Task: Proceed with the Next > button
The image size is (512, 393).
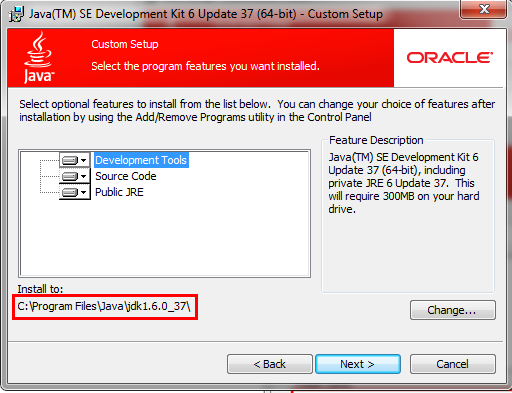Action: (x=358, y=364)
